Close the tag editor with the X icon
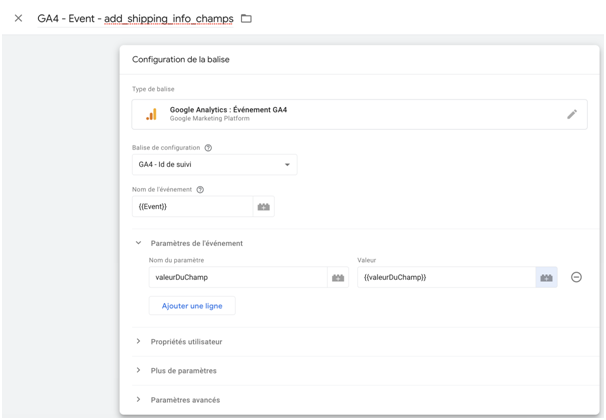 point(18,18)
